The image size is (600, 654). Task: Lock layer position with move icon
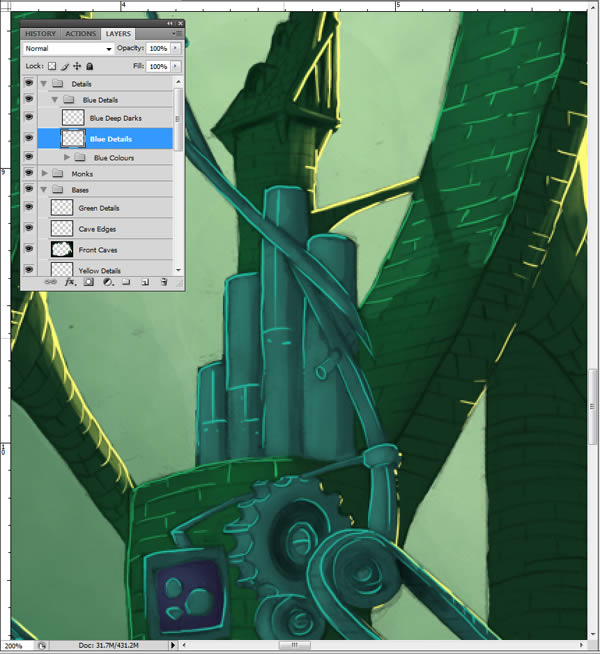pyautogui.click(x=77, y=66)
